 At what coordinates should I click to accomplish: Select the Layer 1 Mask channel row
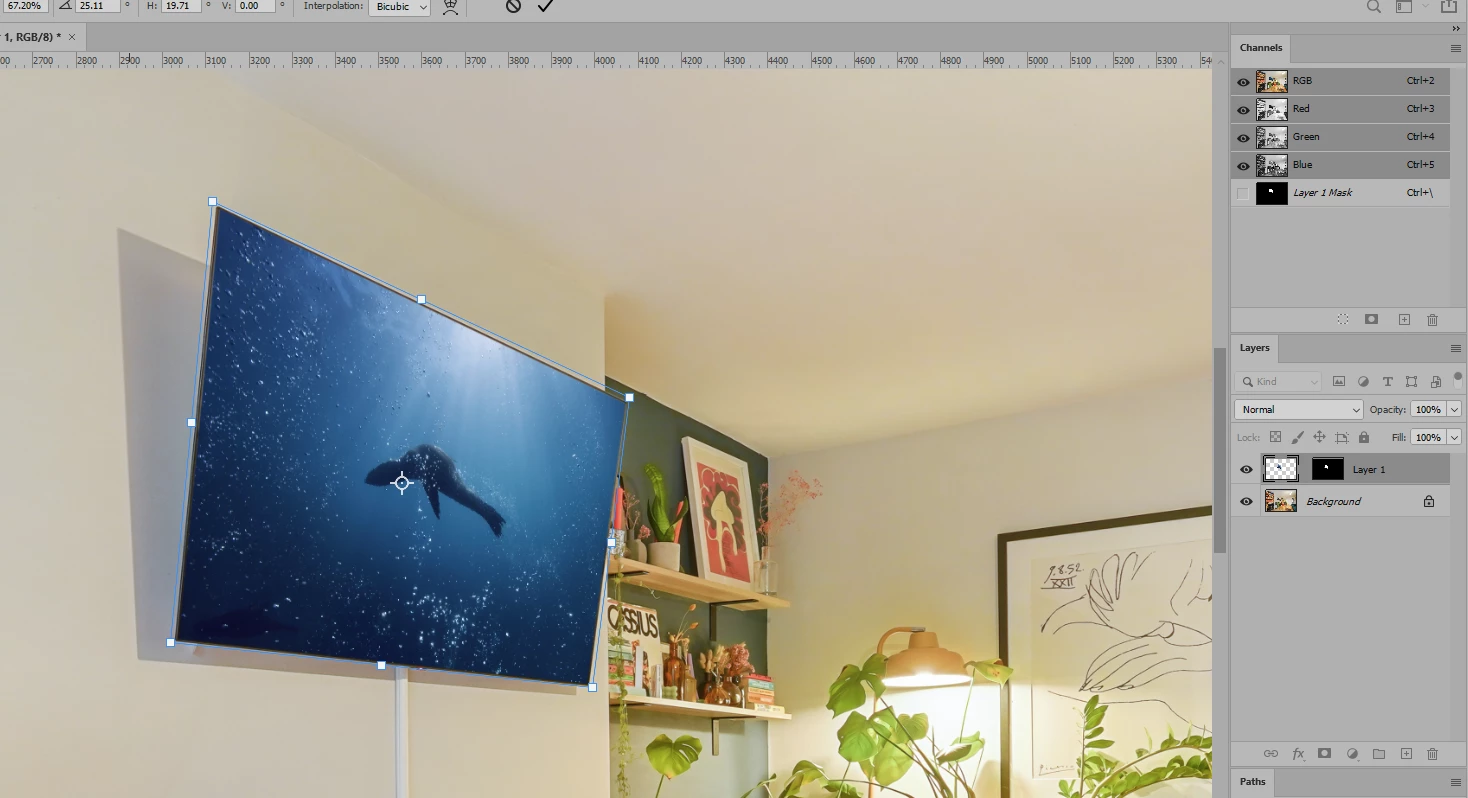click(1340, 193)
